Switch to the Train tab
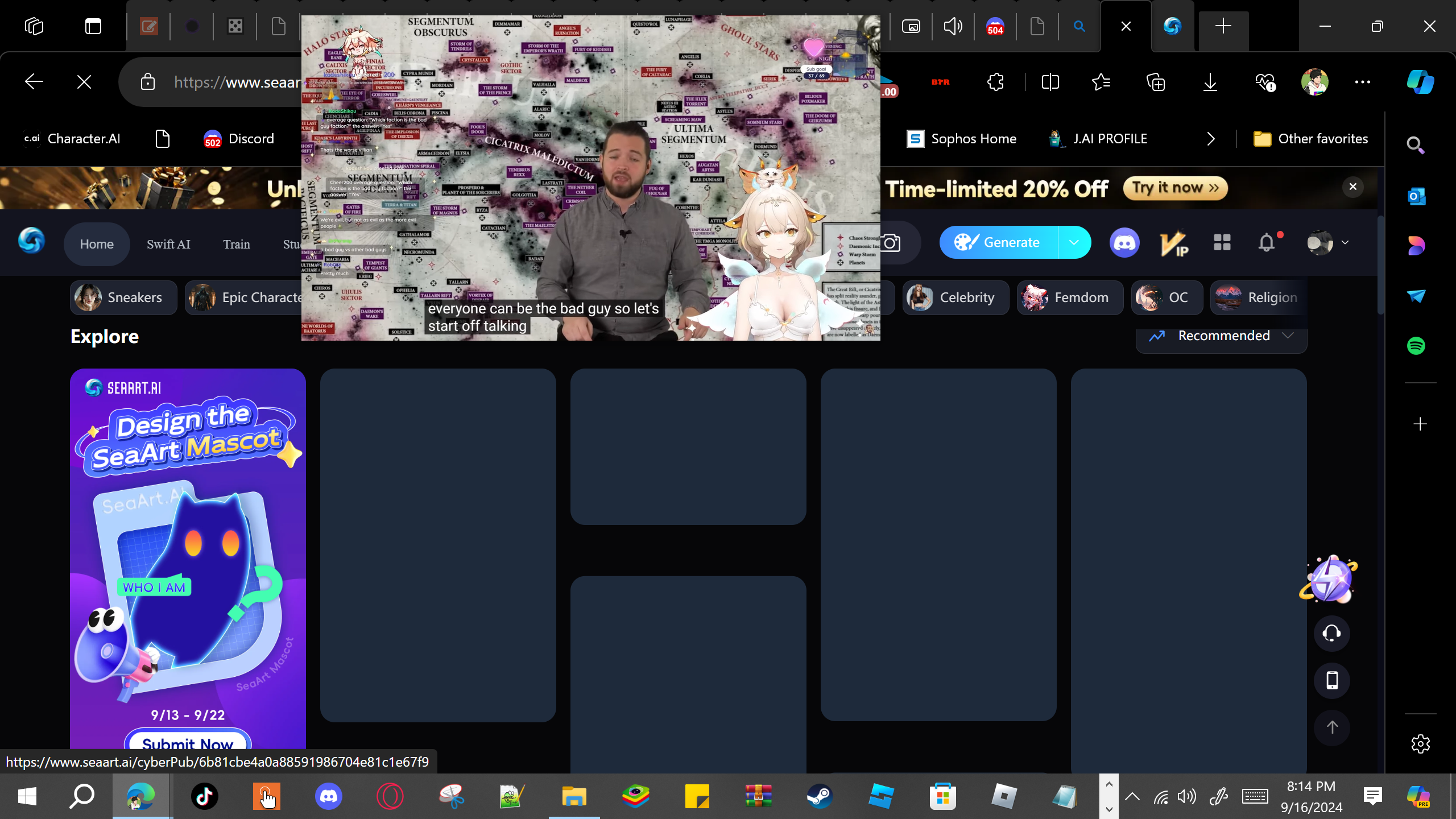 tap(237, 244)
